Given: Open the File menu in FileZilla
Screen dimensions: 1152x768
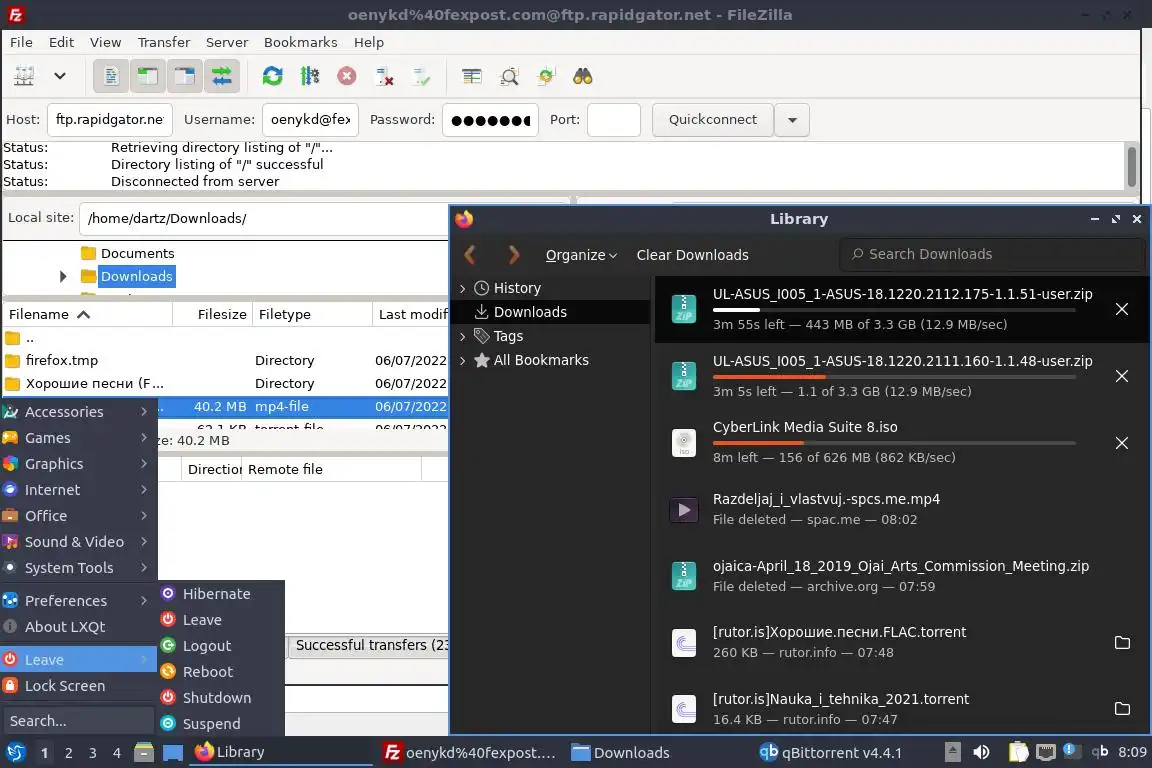Looking at the screenshot, I should 21,42.
